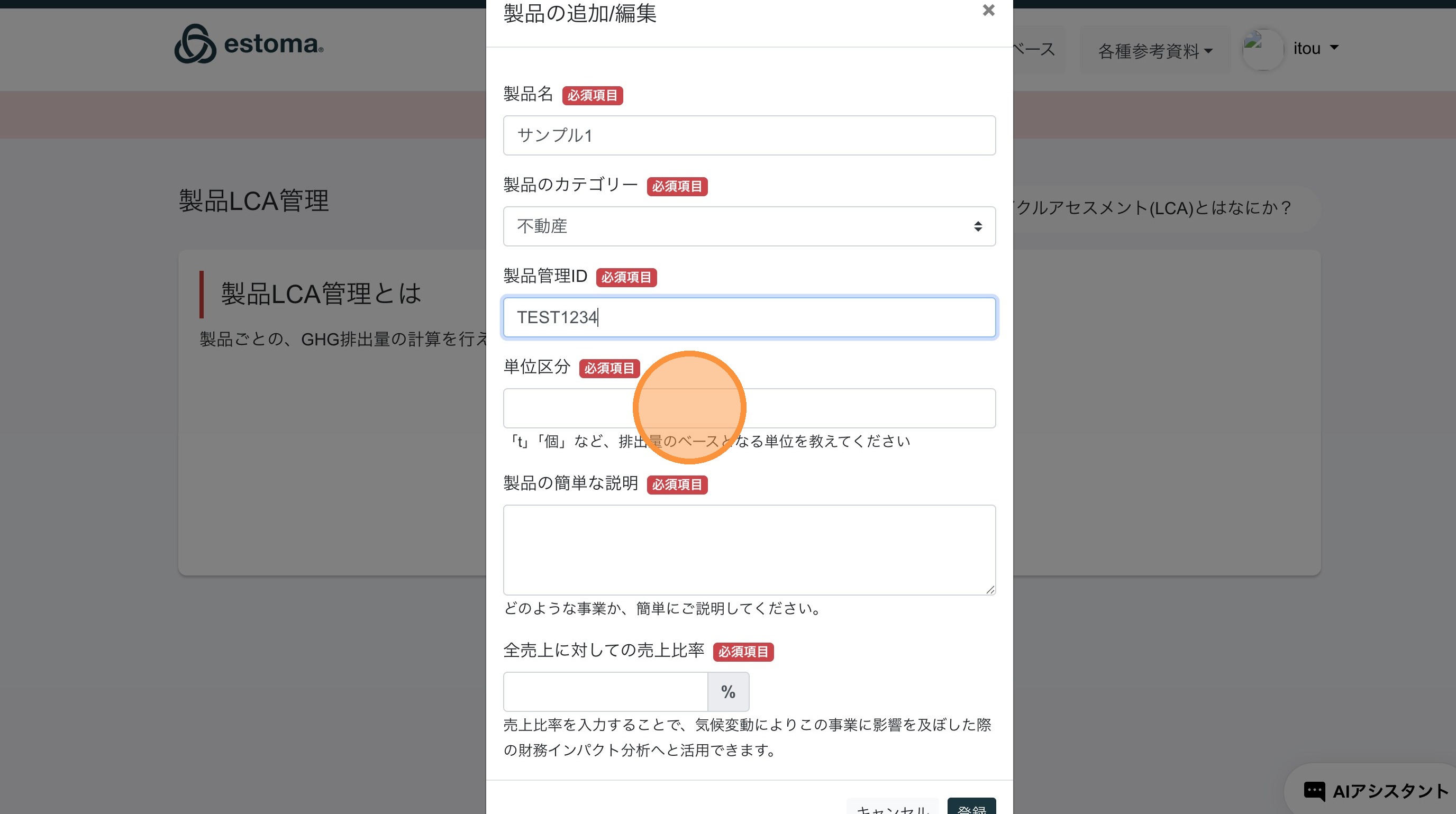Click the partially hidden ベース nav item
1456x814 pixels.
pyautogui.click(x=1034, y=50)
